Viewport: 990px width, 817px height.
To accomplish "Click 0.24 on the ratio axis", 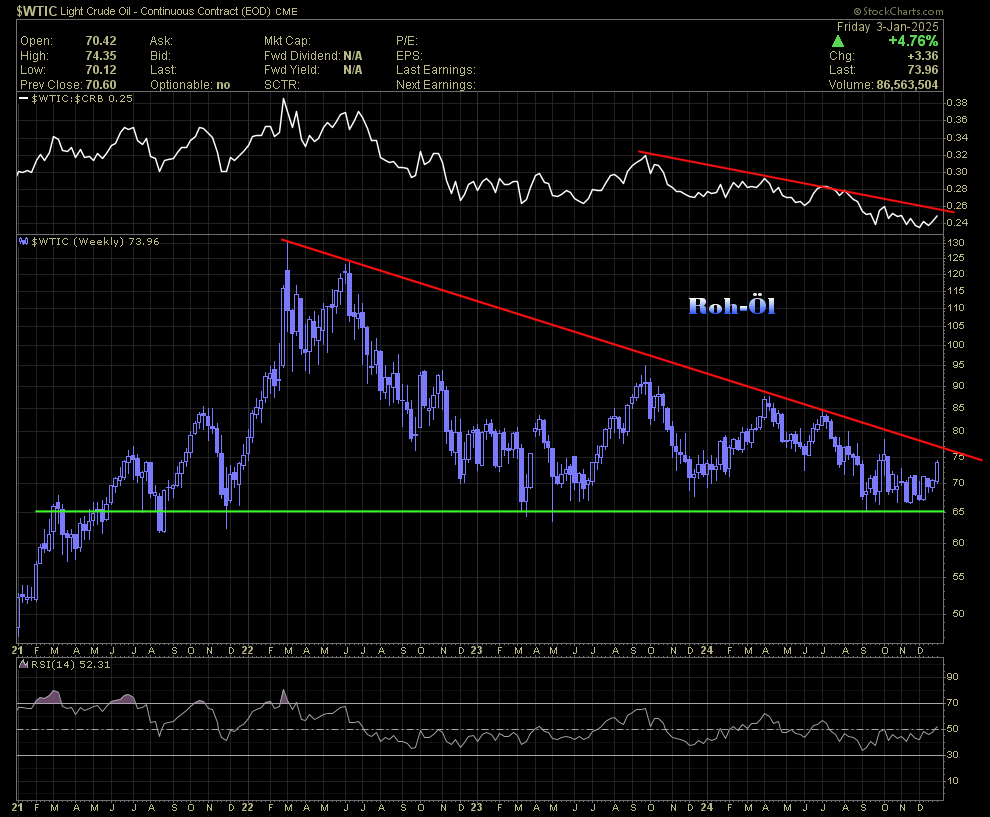I will 957,222.
